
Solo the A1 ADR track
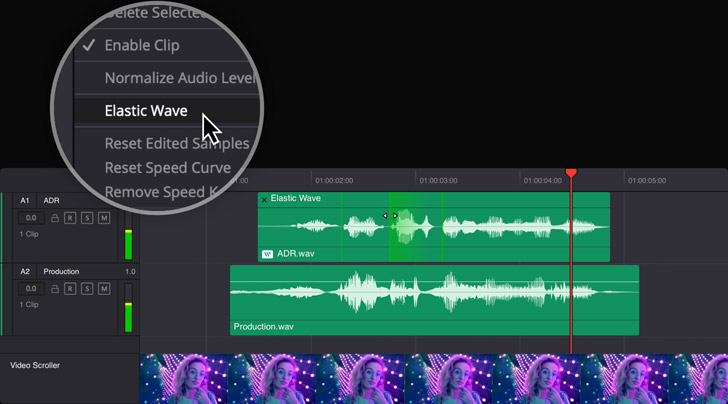87,218
